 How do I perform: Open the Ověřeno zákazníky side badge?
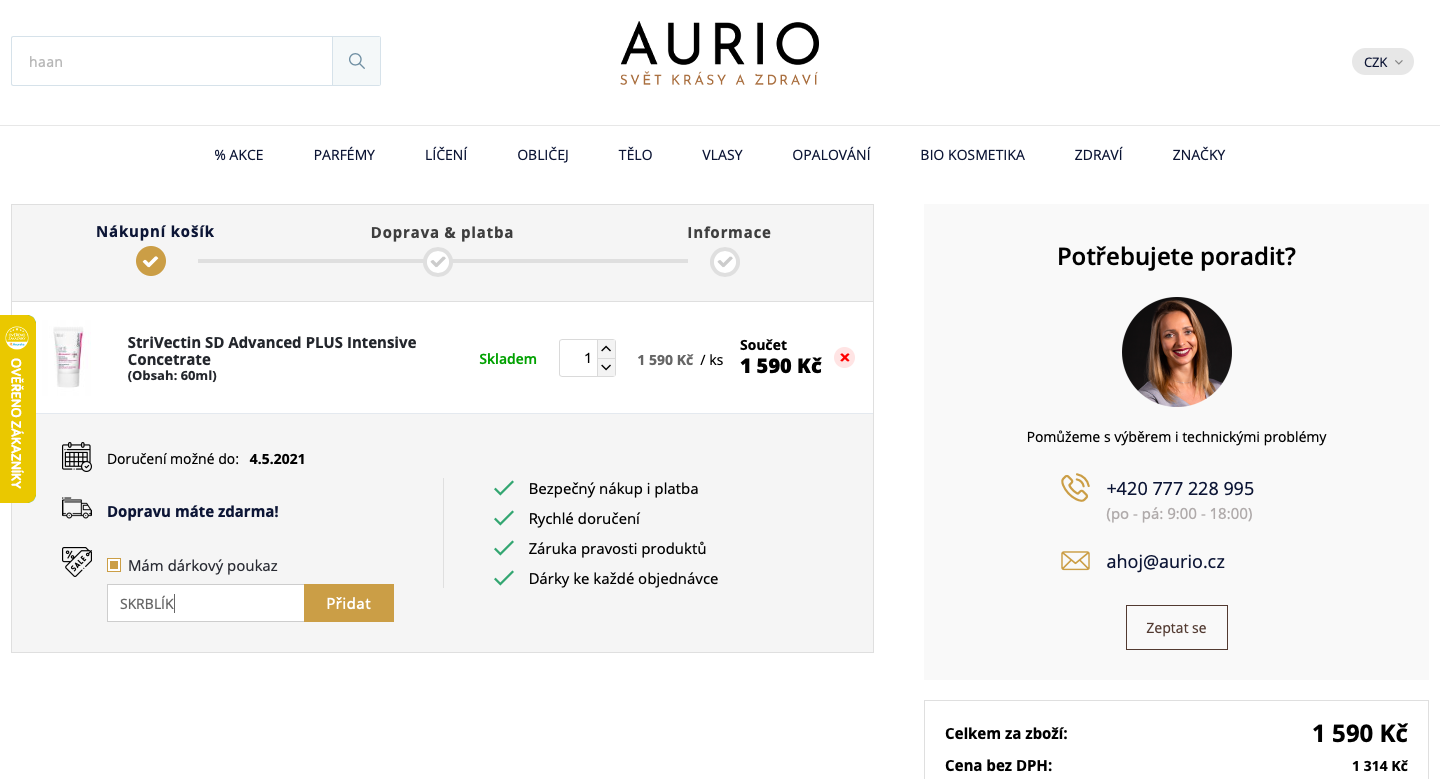point(17,409)
